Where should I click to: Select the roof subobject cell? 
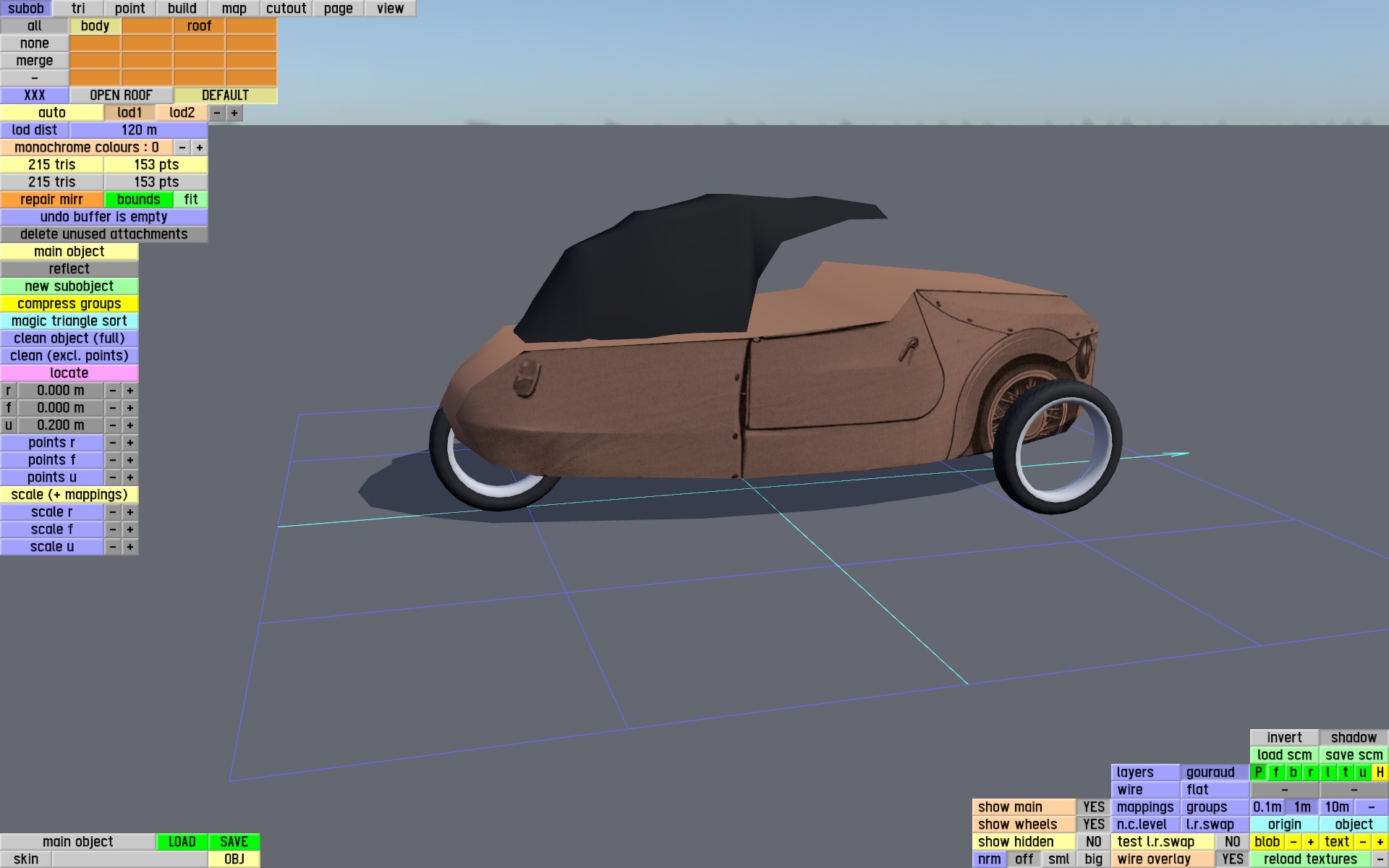tap(199, 26)
